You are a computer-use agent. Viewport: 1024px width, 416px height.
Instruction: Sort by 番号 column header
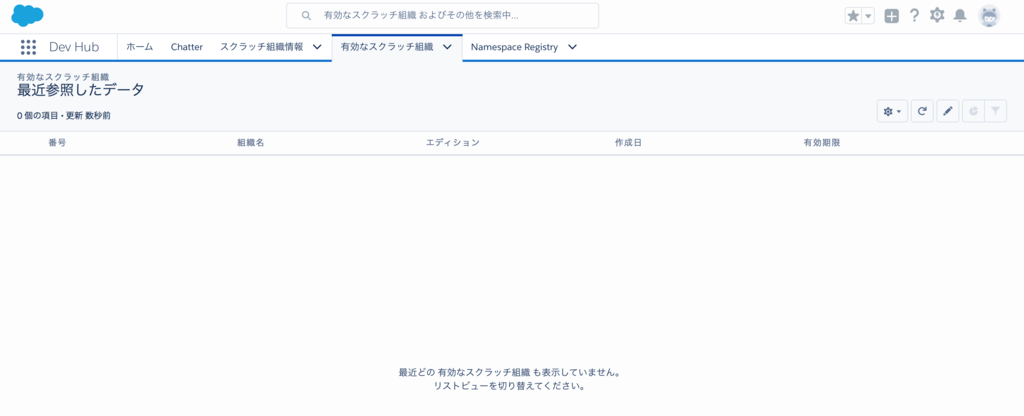click(x=57, y=142)
